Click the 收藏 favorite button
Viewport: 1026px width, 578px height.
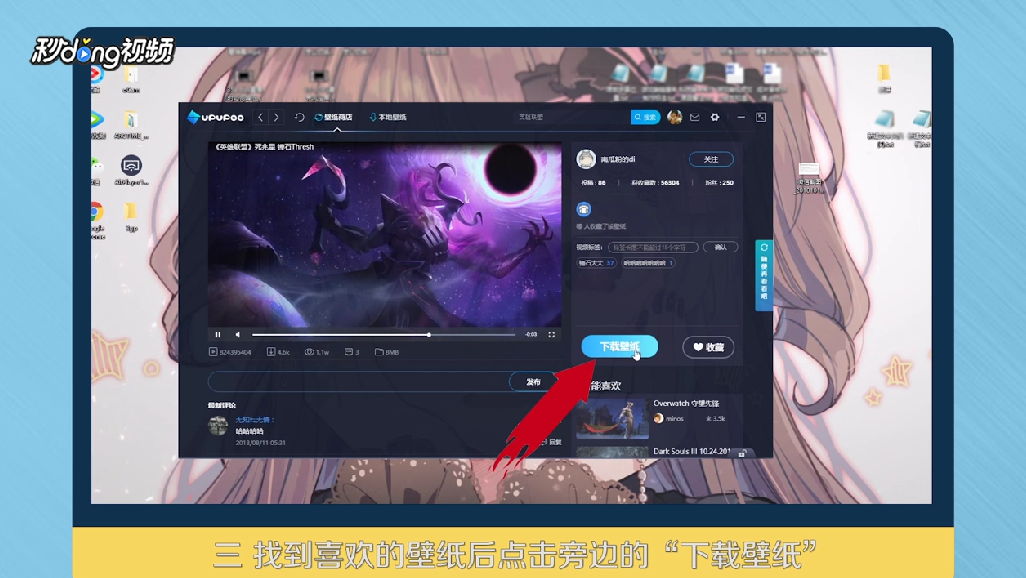tap(708, 347)
